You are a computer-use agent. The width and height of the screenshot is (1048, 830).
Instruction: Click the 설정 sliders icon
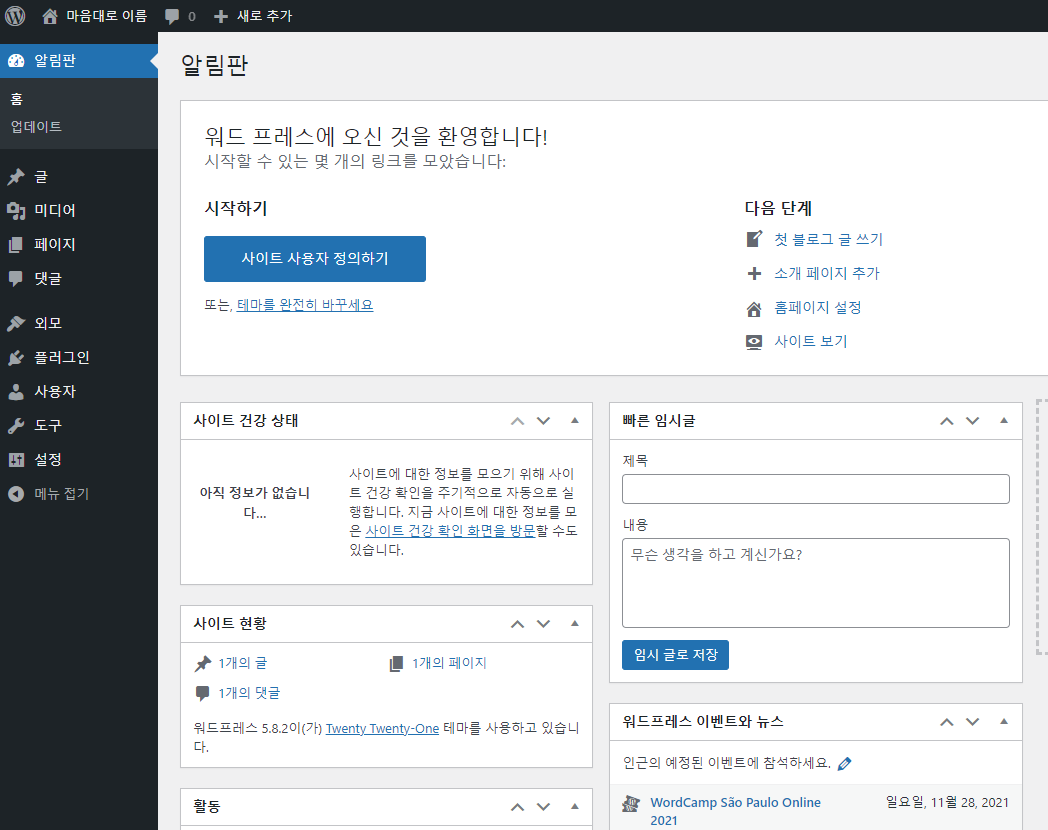[x=16, y=460]
